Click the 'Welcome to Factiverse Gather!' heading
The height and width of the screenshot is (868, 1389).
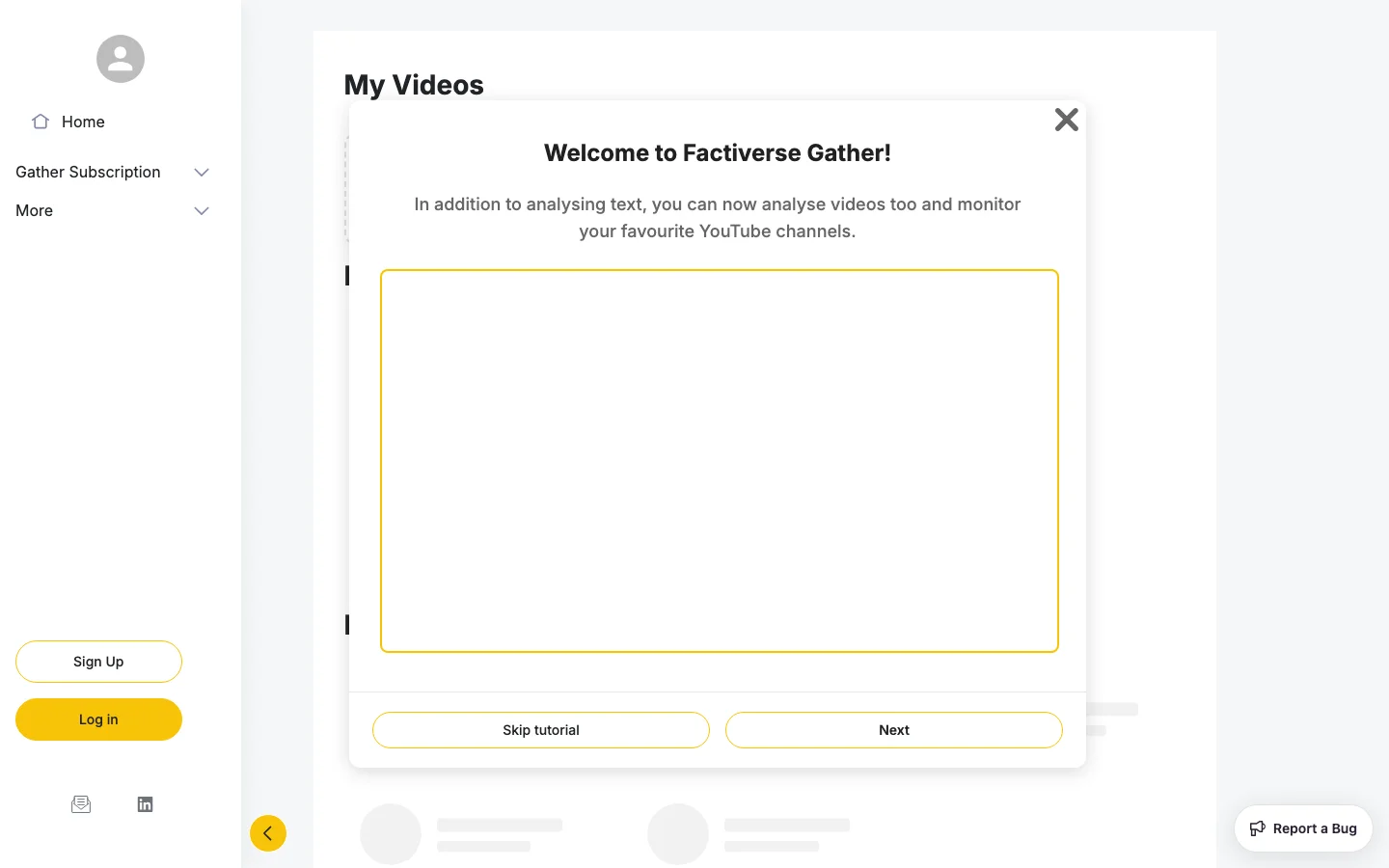click(718, 152)
